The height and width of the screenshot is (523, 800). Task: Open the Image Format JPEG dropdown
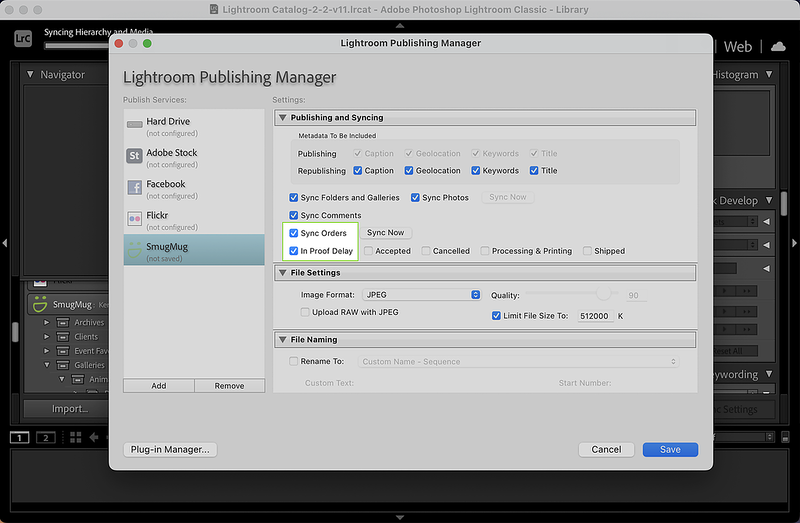click(421, 295)
